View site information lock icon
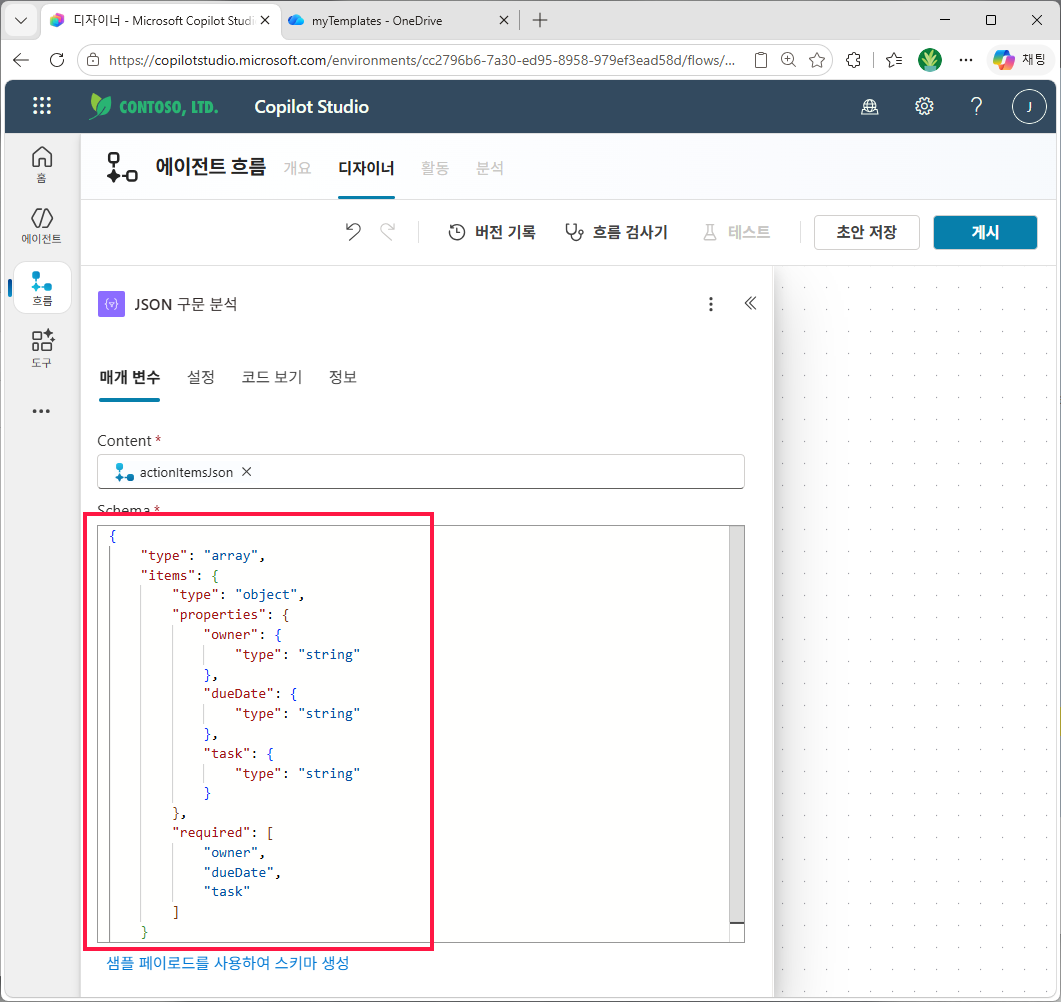Viewport: 1061px width, 1002px height. coord(93,60)
